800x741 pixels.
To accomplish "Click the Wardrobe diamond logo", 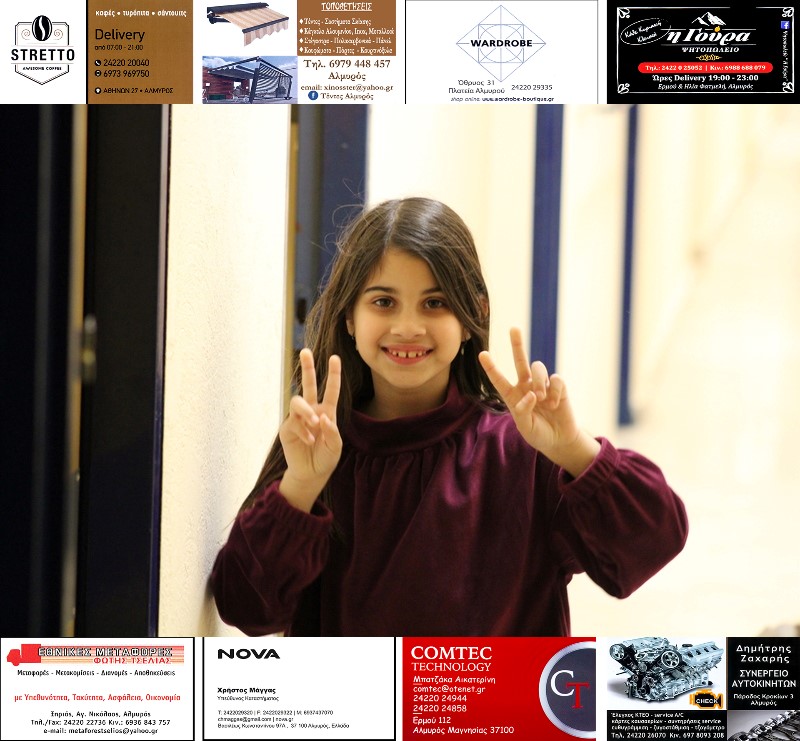I will click(x=500, y=42).
